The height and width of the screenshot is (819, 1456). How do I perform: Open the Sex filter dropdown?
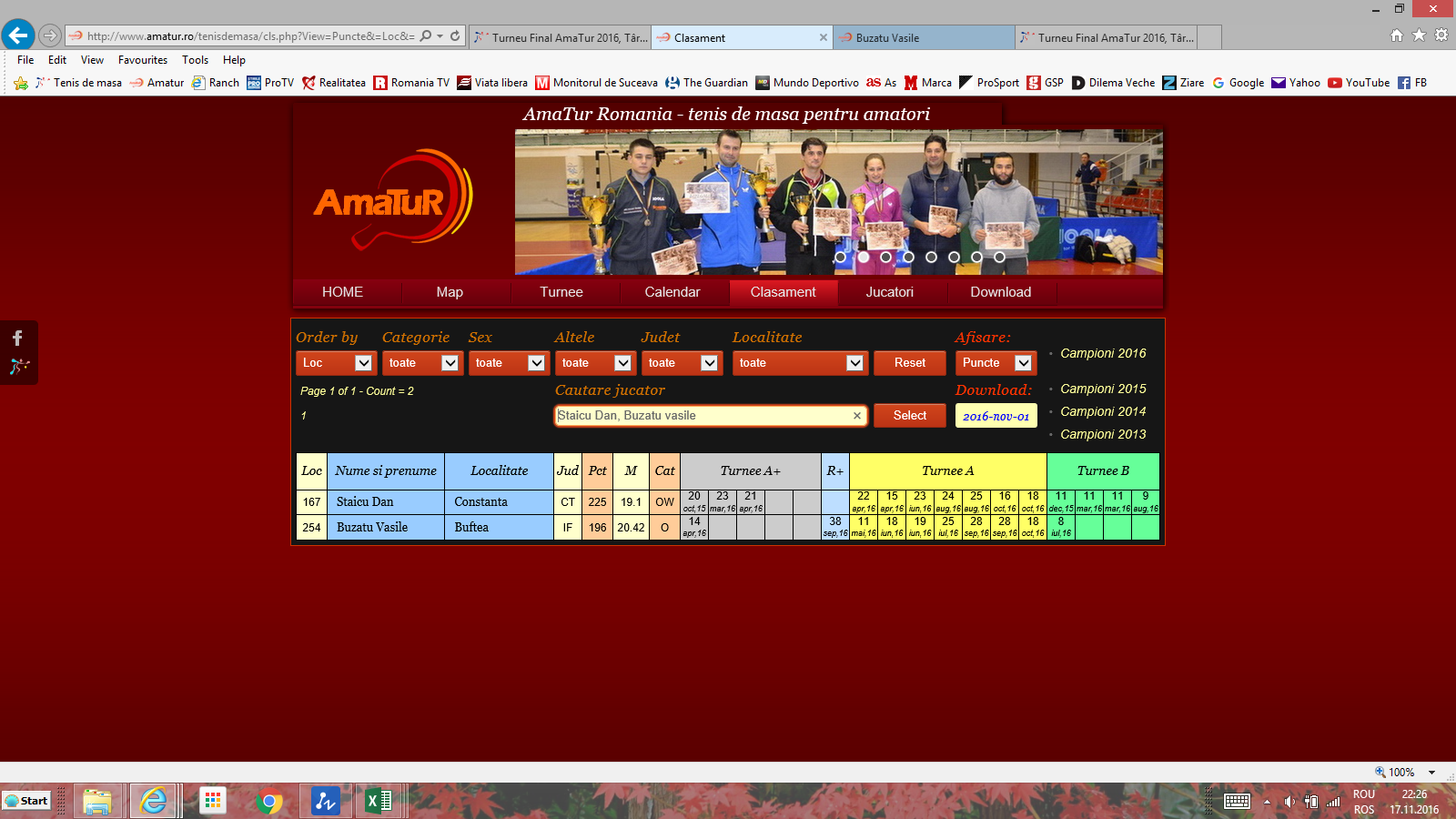click(x=509, y=363)
